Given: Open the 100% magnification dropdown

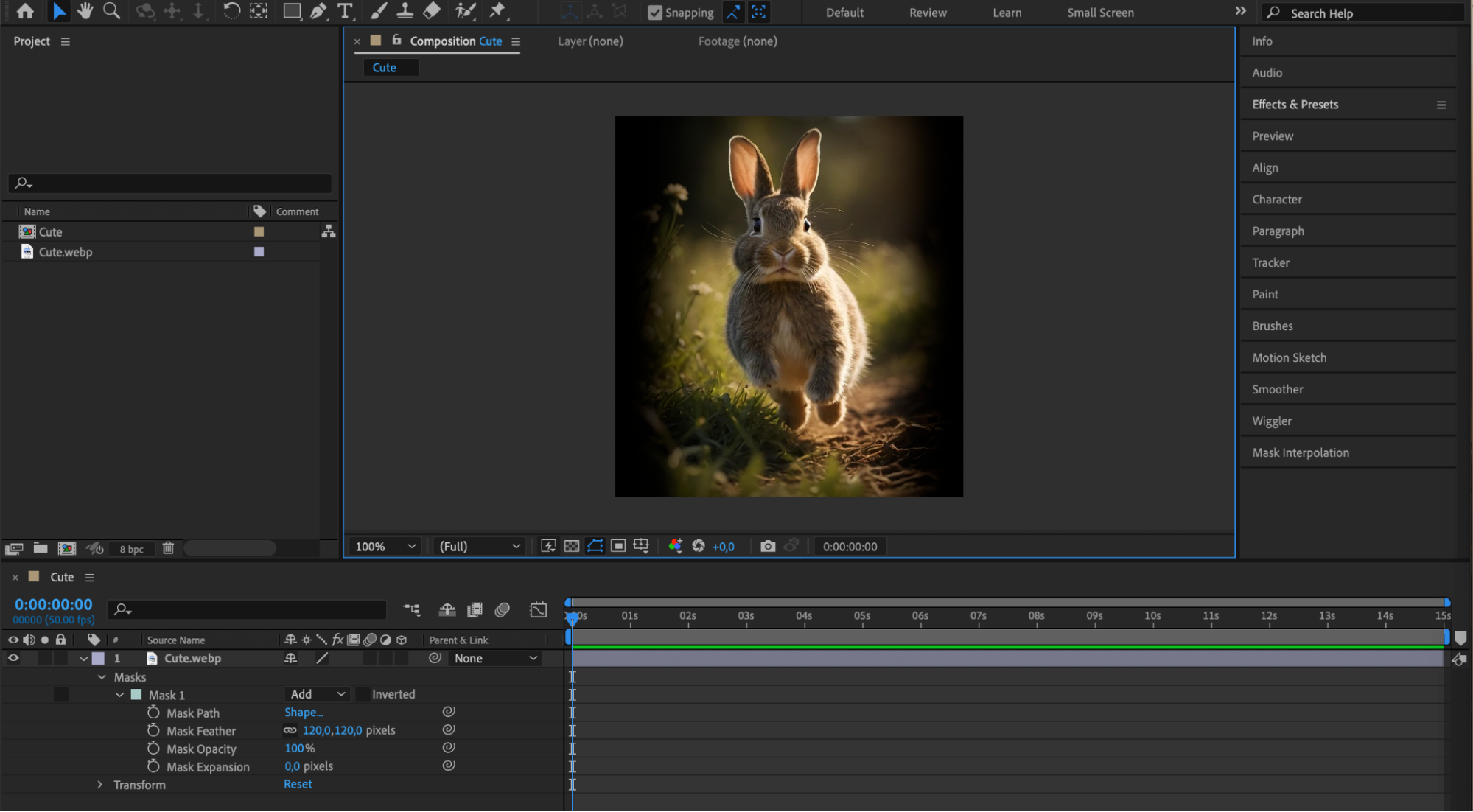Looking at the screenshot, I should [x=385, y=546].
